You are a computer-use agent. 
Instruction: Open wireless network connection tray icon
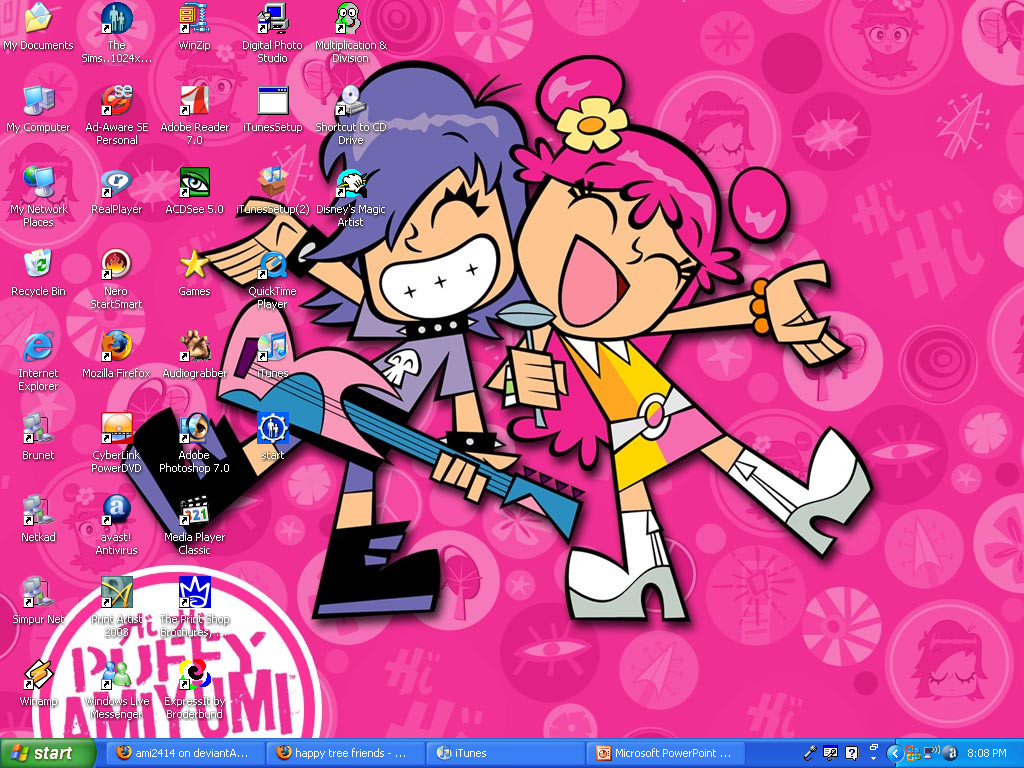(x=932, y=753)
